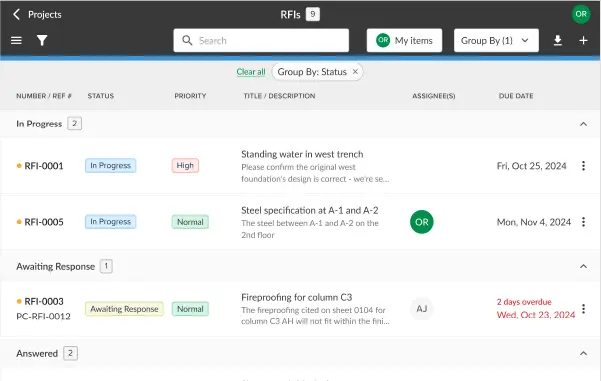Click Normal priority badge on RFI-0005
This screenshot has width=601, height=381.
click(190, 222)
